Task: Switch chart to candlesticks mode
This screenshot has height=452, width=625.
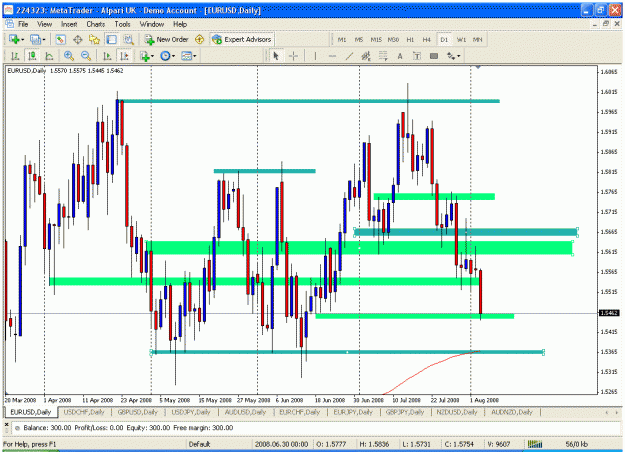Action: [x=32, y=56]
